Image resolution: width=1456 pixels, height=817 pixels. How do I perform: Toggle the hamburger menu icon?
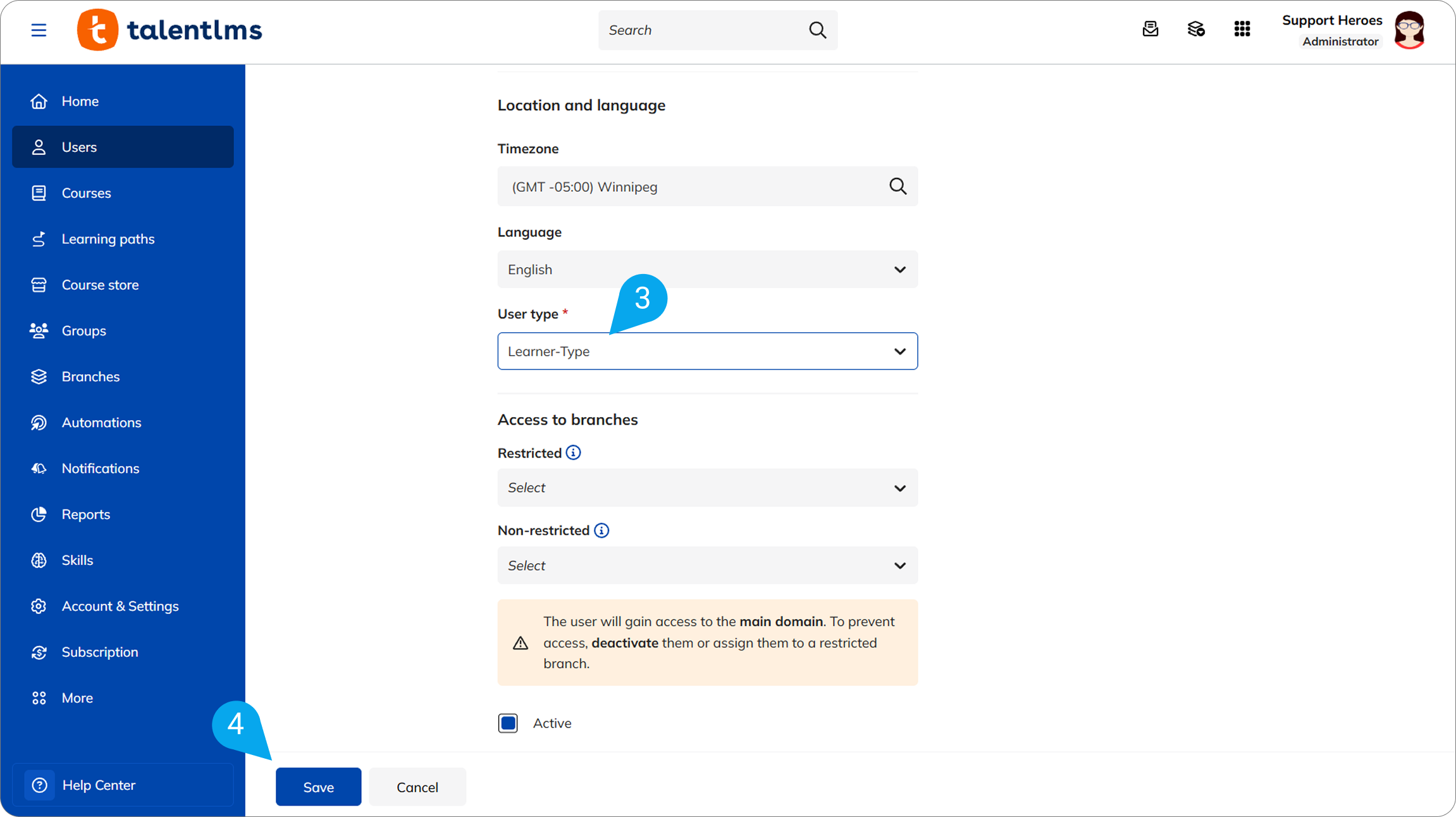pyautogui.click(x=39, y=30)
